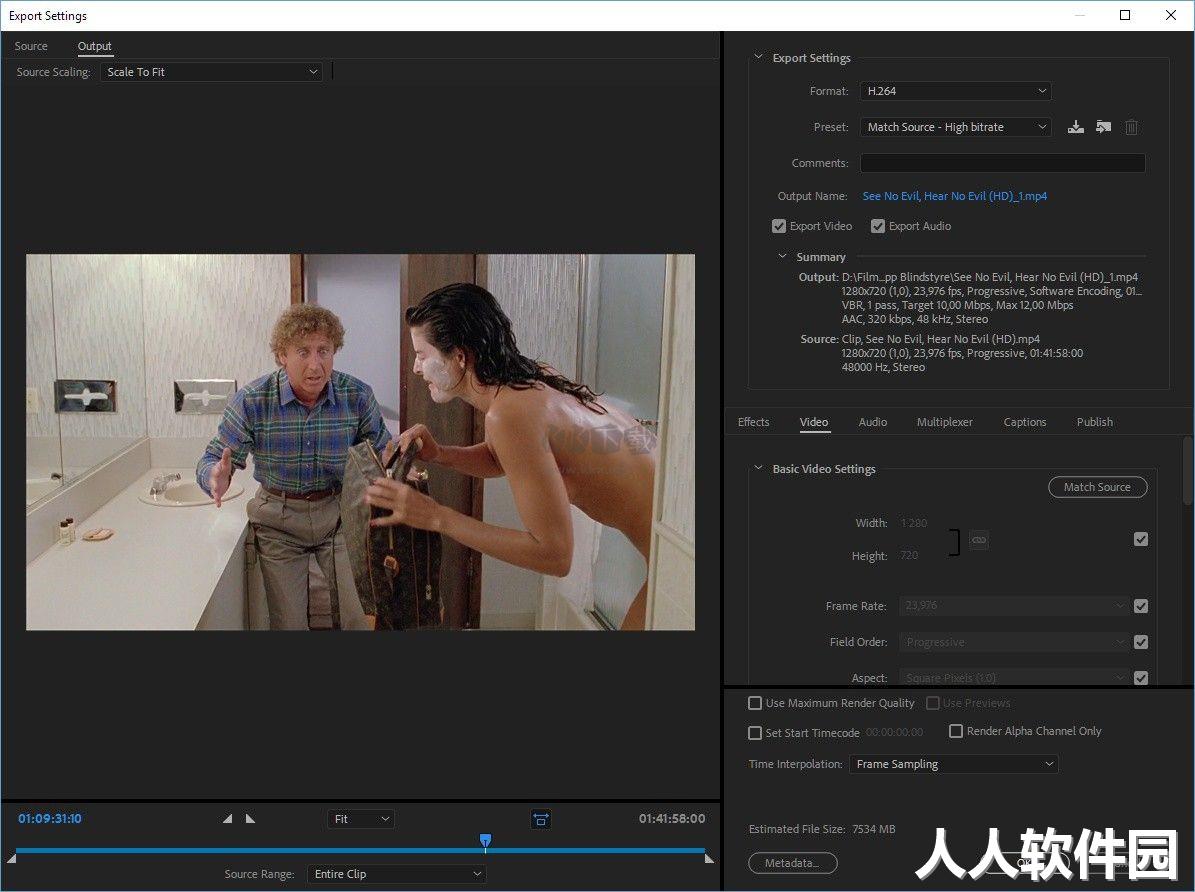Toggle the aspect ratio correction icon

click(x=540, y=820)
